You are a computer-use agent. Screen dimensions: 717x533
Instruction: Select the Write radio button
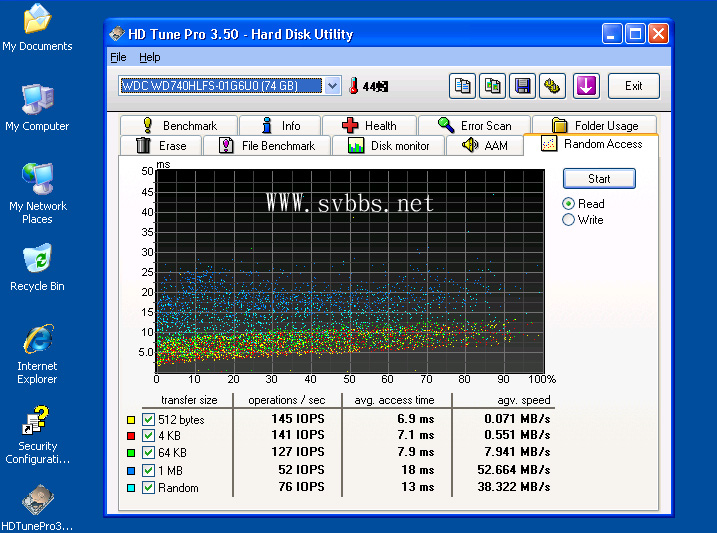click(x=569, y=220)
